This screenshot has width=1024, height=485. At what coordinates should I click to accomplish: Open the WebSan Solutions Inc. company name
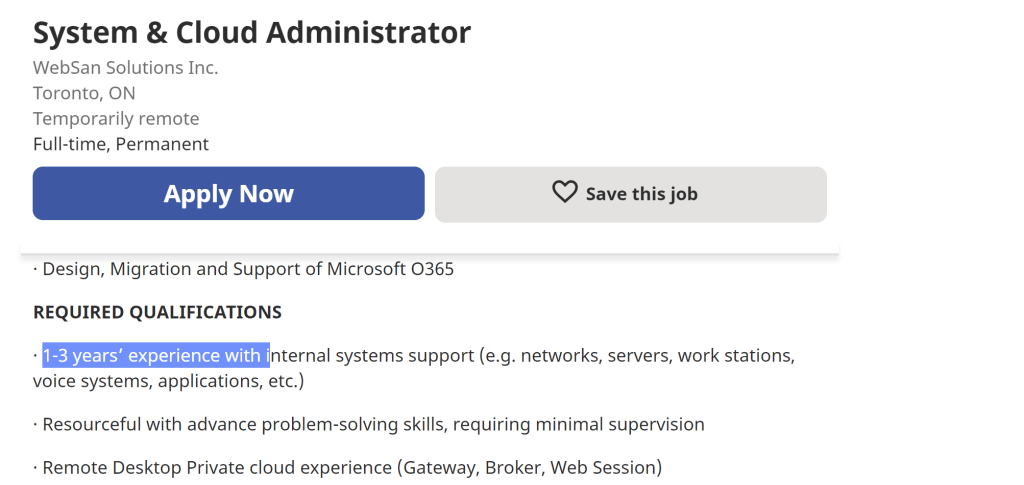125,68
